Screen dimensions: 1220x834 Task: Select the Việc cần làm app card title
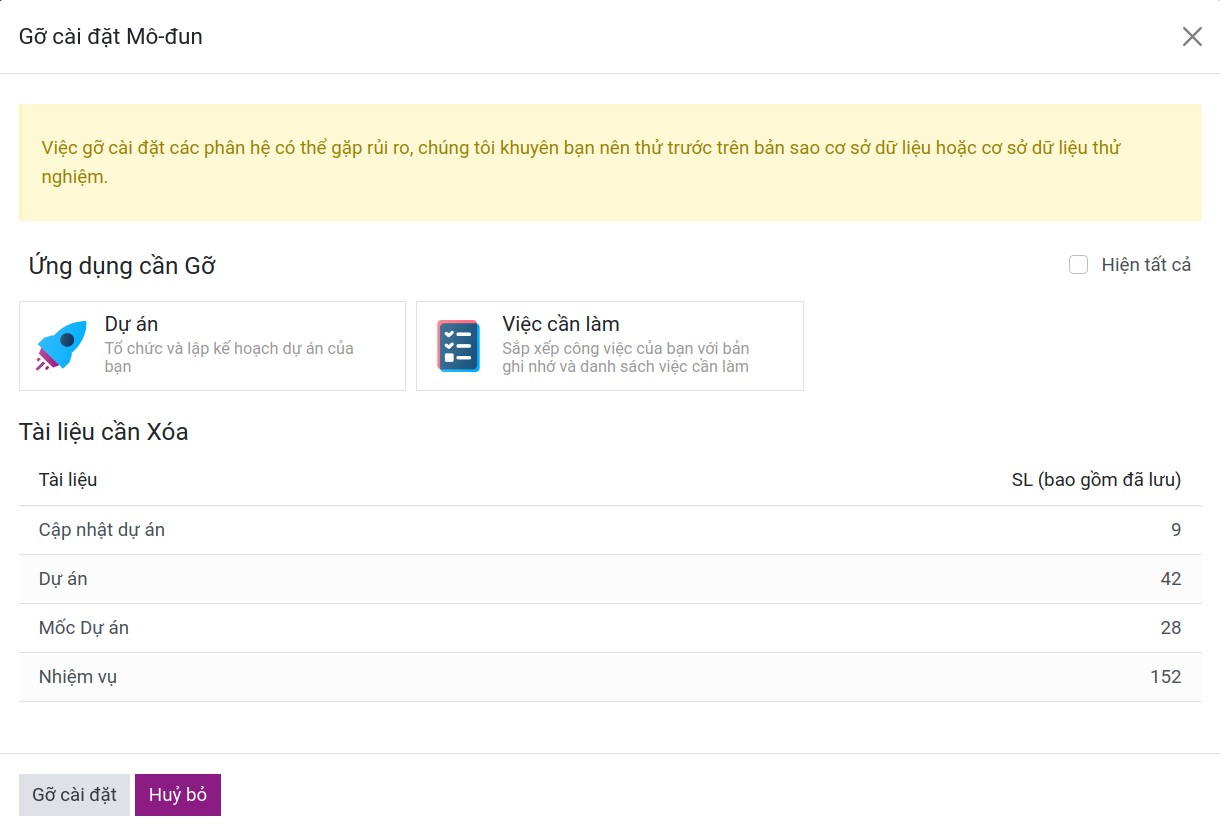pyautogui.click(x=561, y=324)
